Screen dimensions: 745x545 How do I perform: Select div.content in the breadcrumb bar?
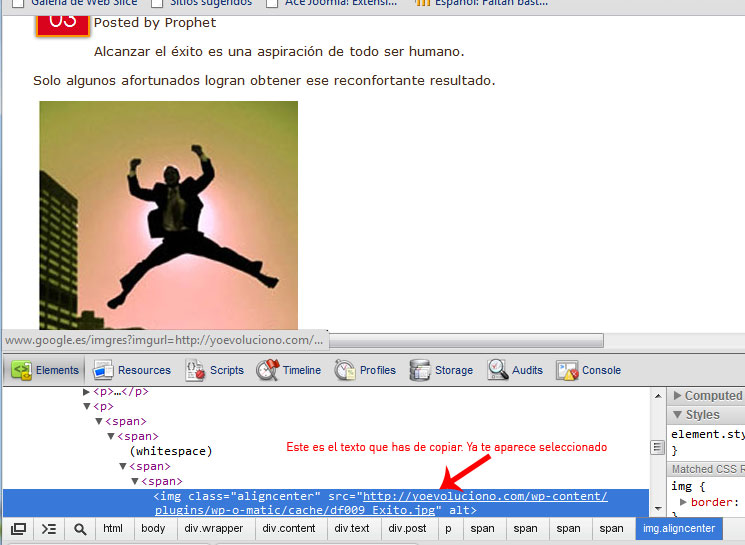(x=289, y=528)
